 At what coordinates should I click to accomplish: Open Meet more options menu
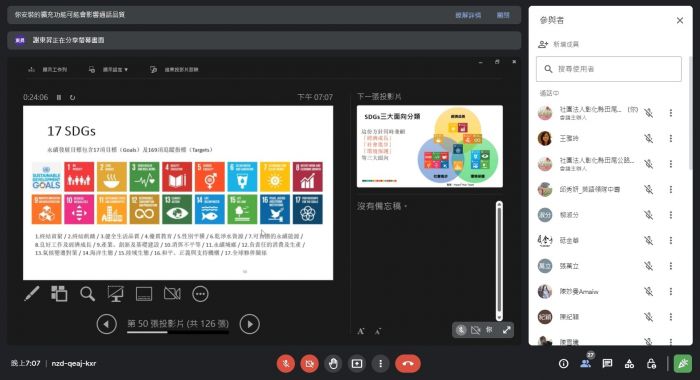[380, 363]
